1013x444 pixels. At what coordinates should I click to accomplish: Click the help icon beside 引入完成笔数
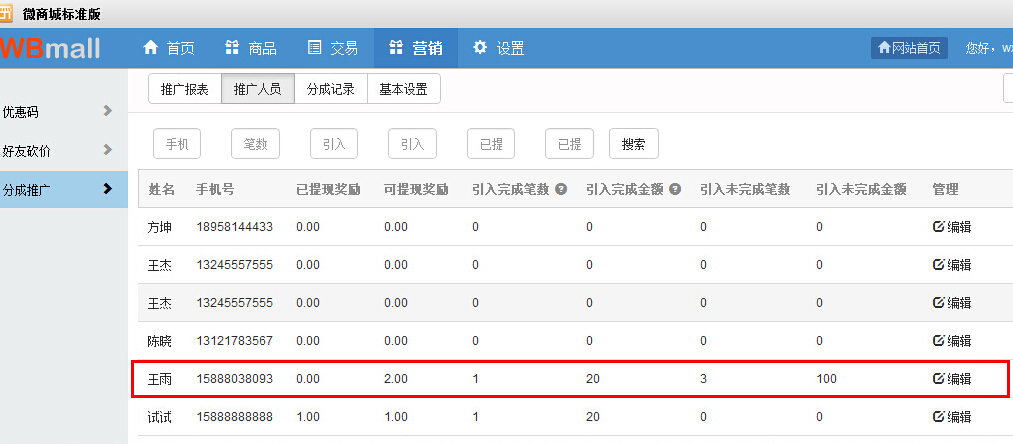pos(561,189)
